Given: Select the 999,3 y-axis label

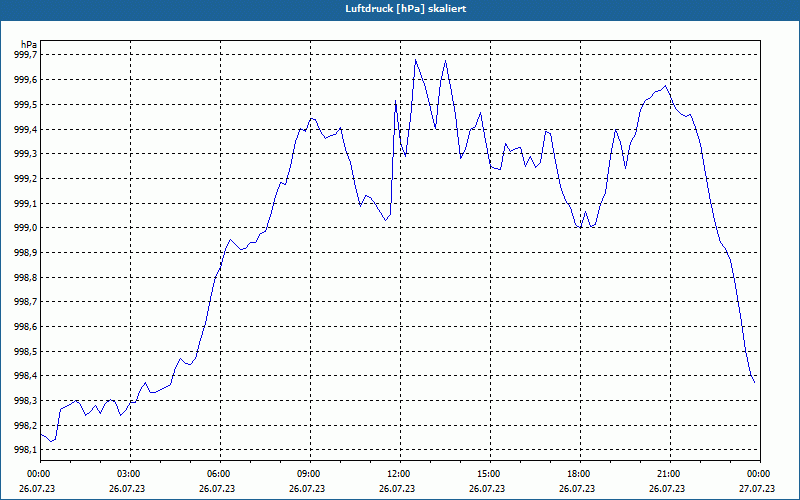Looking at the screenshot, I should coord(25,154).
